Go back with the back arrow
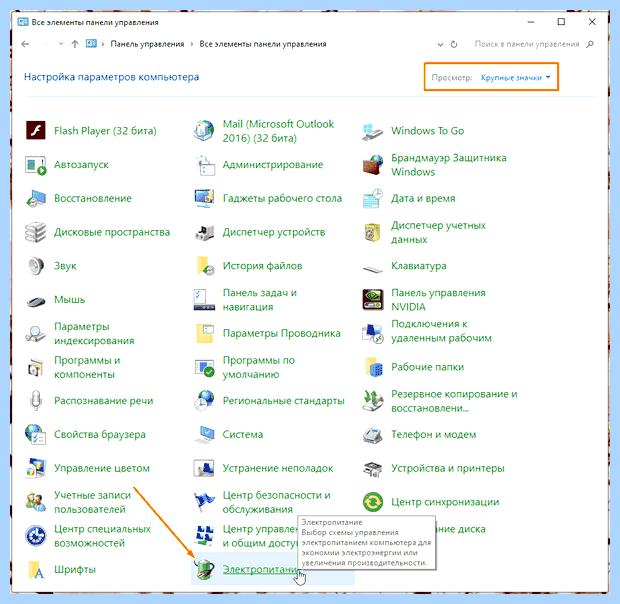Viewport: 620px width, 604px height. pos(25,44)
